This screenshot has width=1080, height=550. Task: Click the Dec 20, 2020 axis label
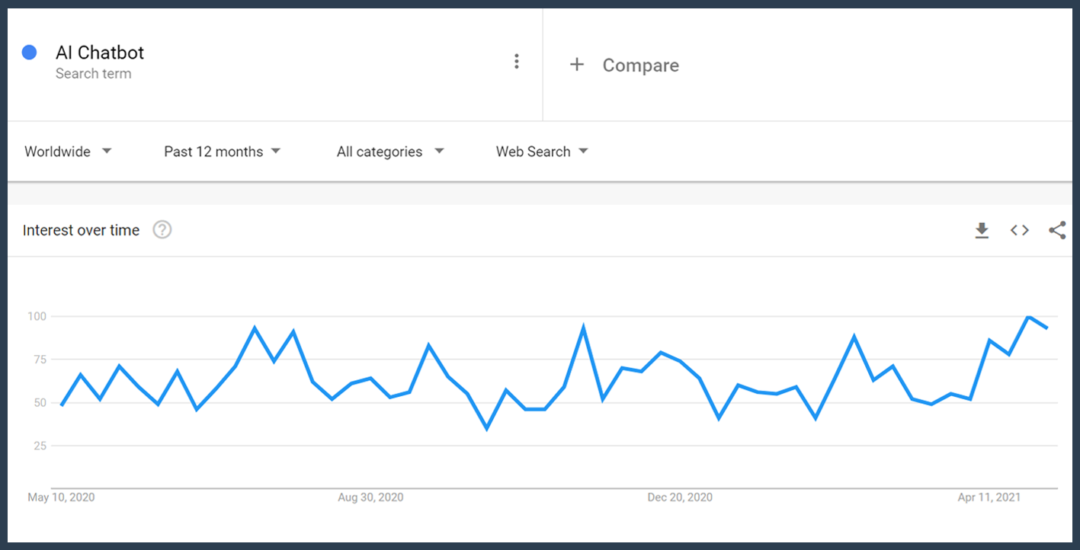coord(680,497)
